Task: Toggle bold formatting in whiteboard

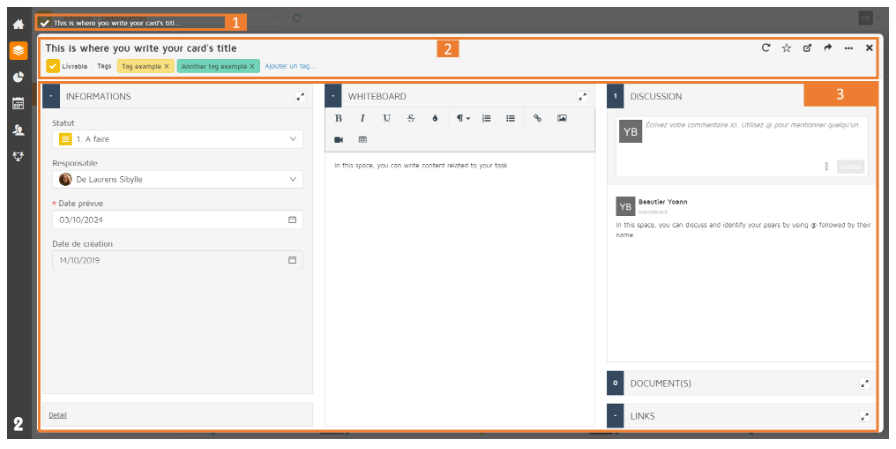Action: click(x=338, y=118)
